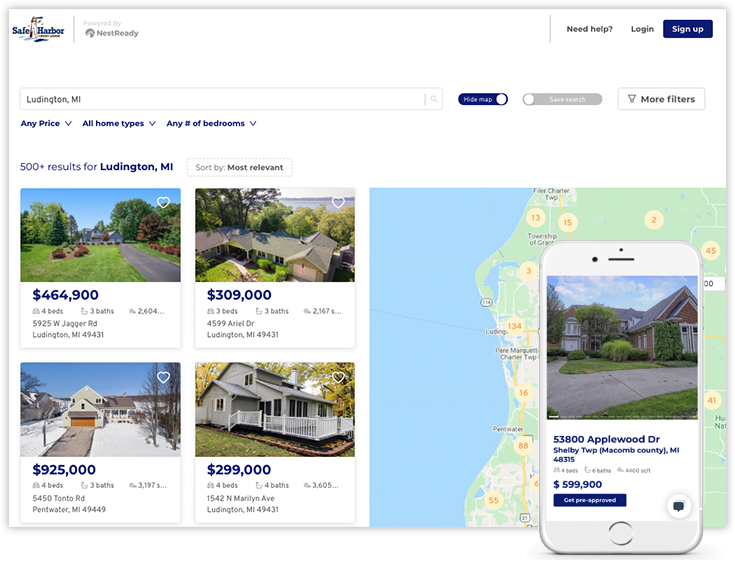Open the Sort by Most relevant dropdown

tap(240, 167)
